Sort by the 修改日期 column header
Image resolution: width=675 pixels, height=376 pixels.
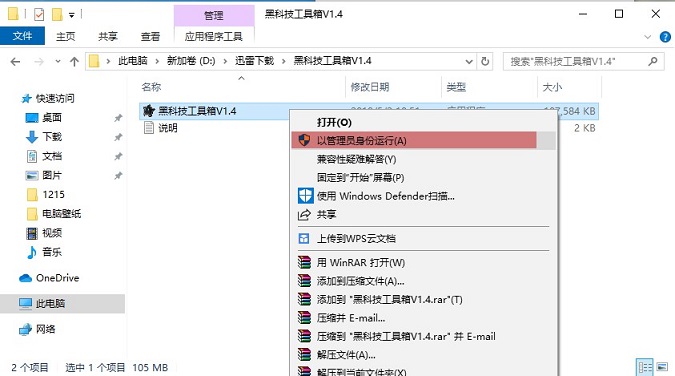(370, 87)
